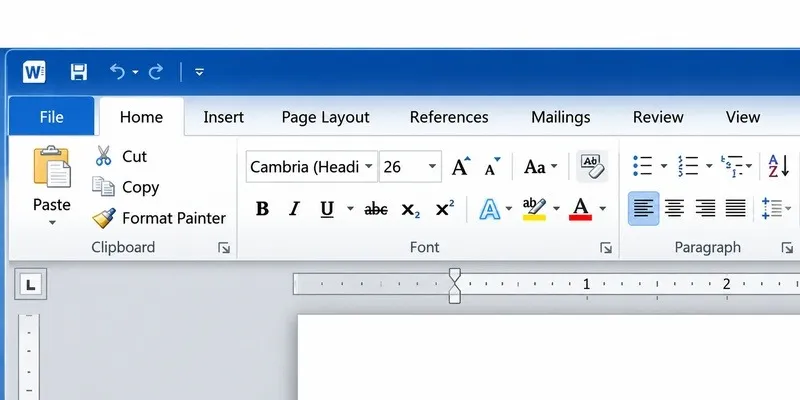The height and width of the screenshot is (400, 800).
Task: Click the Cut button
Action: point(121,156)
